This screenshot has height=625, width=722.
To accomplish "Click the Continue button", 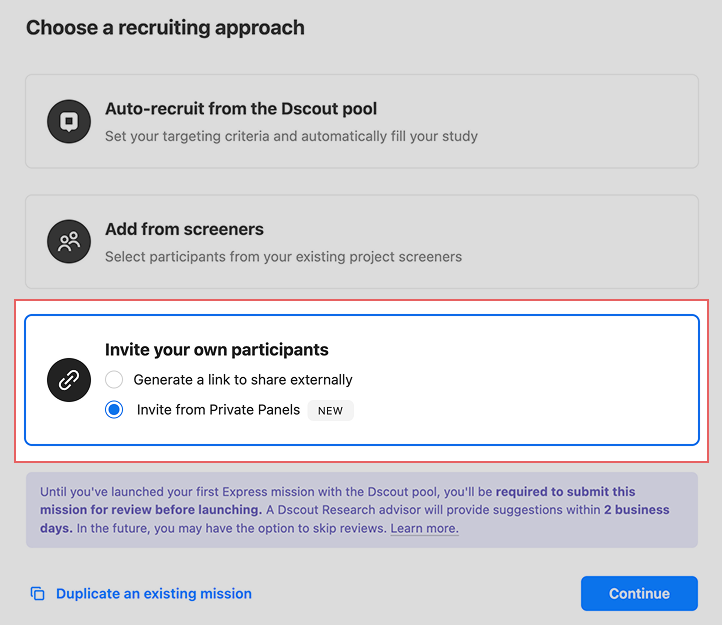I will tap(639, 593).
